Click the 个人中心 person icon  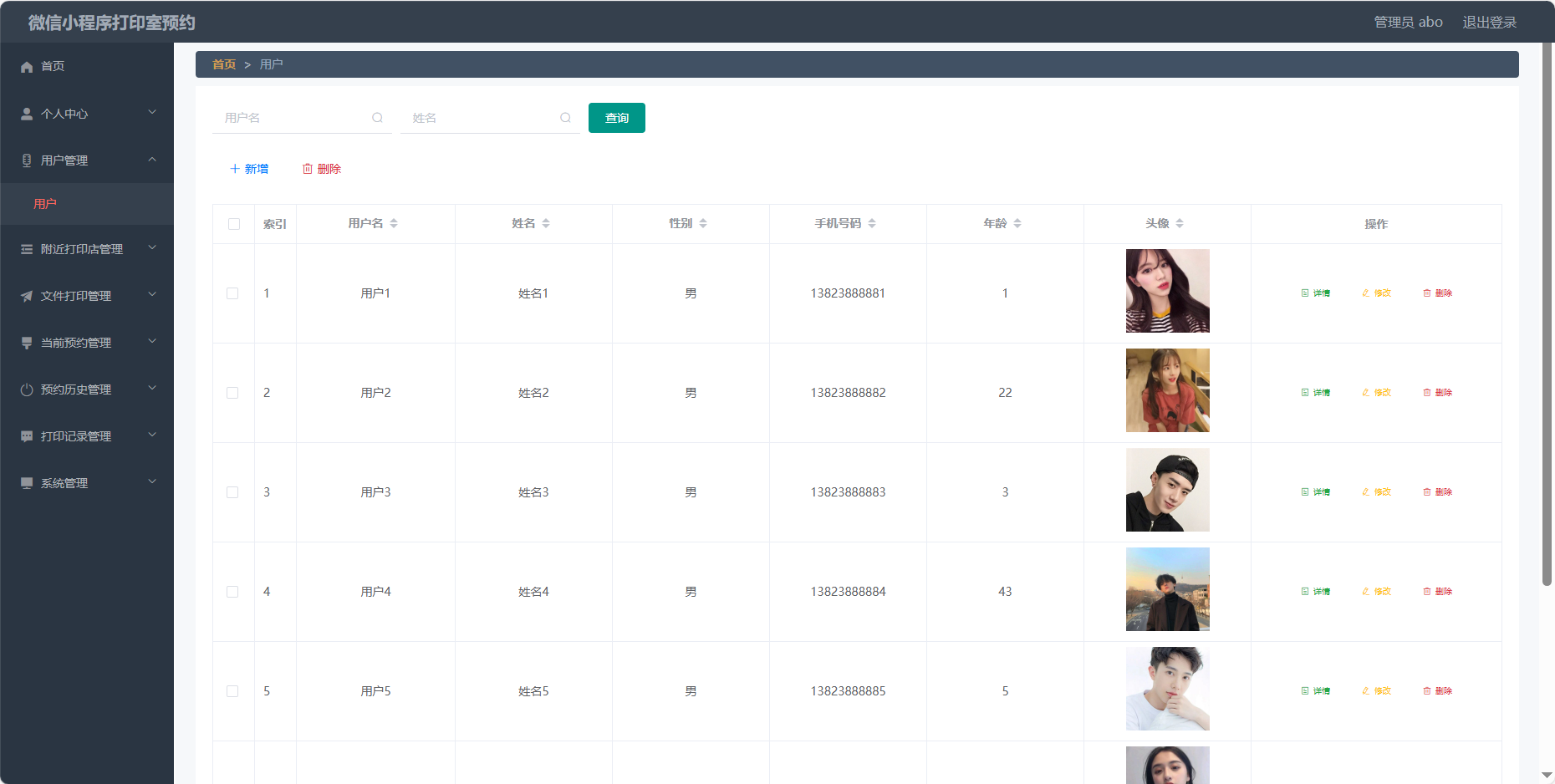(x=27, y=114)
